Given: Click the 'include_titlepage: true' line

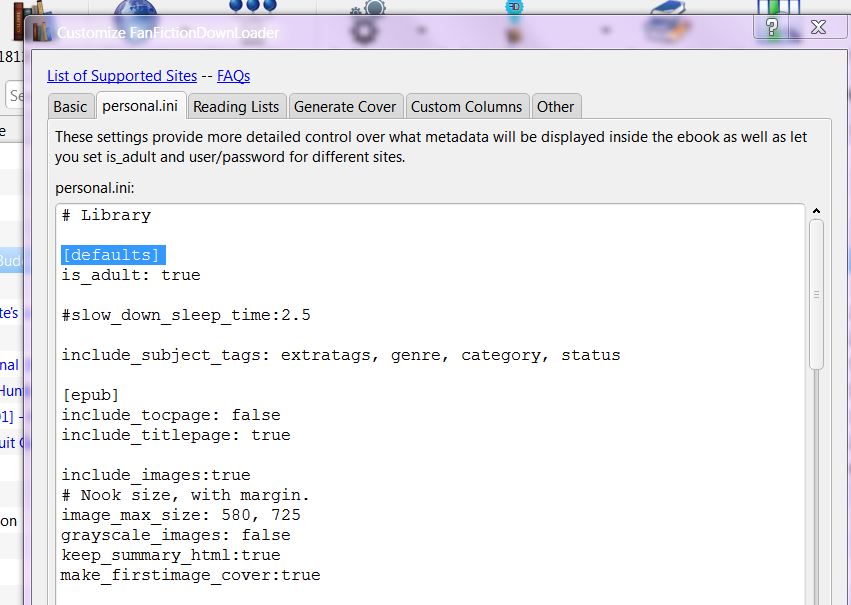Looking at the screenshot, I should 175,435.
